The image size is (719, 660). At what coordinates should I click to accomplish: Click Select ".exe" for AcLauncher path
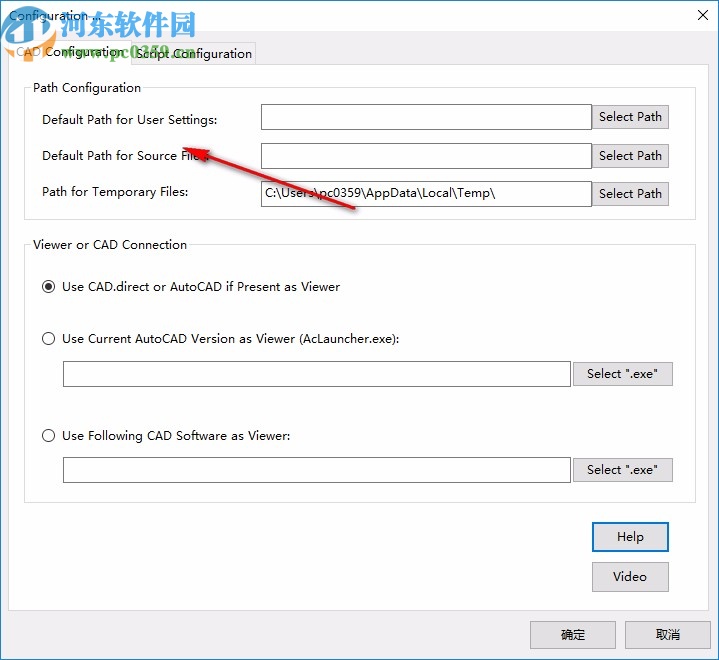622,374
